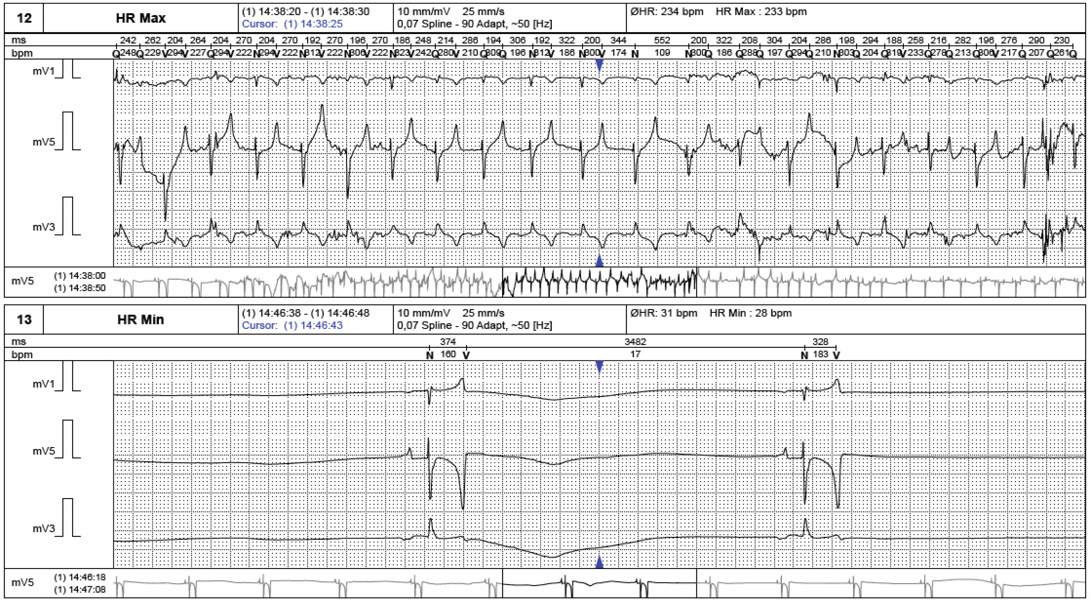Click the blue cursor triangle atop HR Max strip
The height and width of the screenshot is (600, 1091).
point(599,64)
